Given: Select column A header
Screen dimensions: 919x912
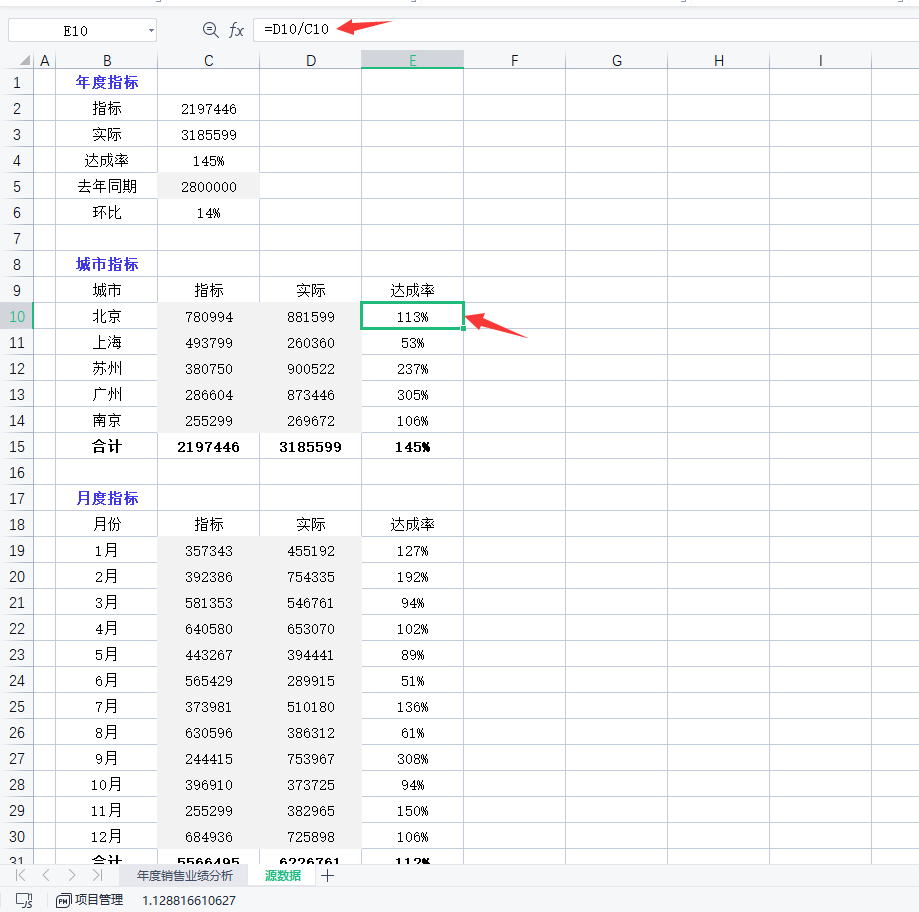Looking at the screenshot, I should point(45,60).
